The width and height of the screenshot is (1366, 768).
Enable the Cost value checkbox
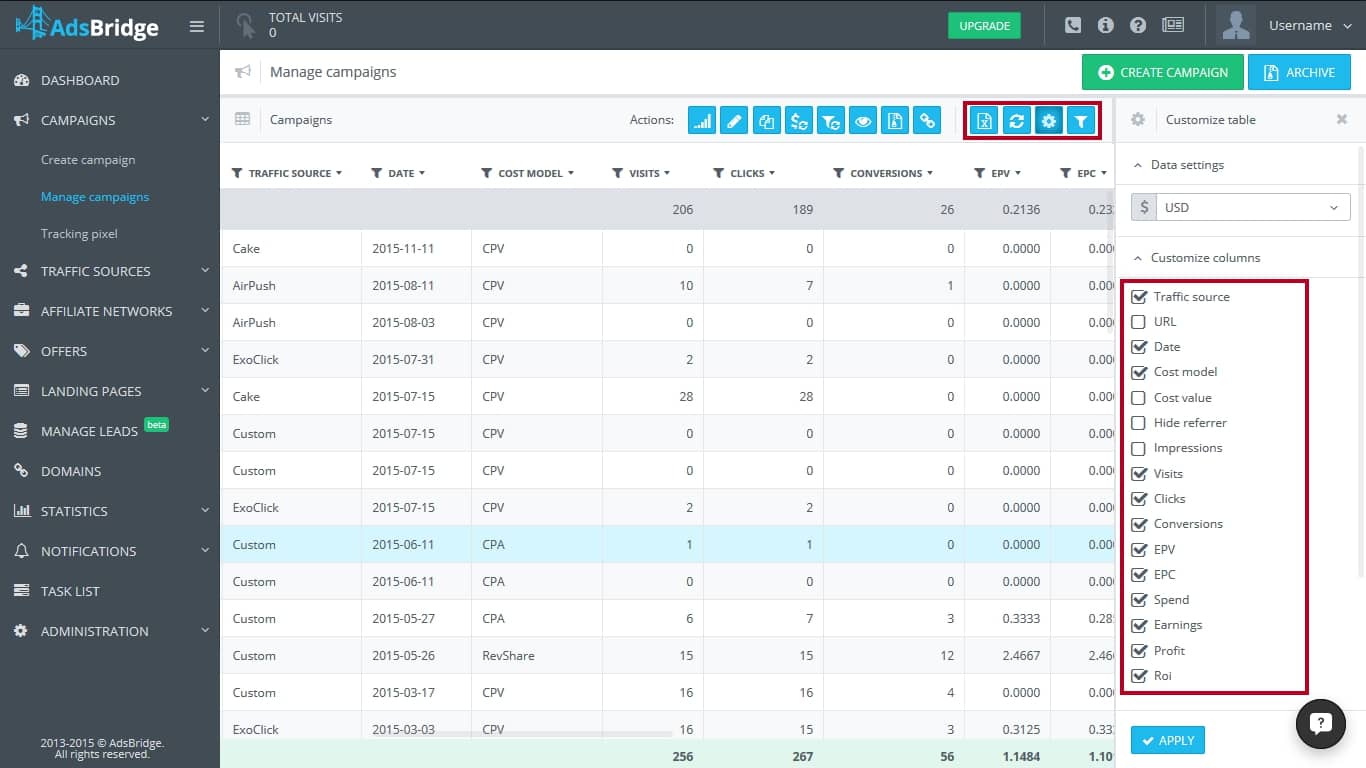click(x=1138, y=397)
